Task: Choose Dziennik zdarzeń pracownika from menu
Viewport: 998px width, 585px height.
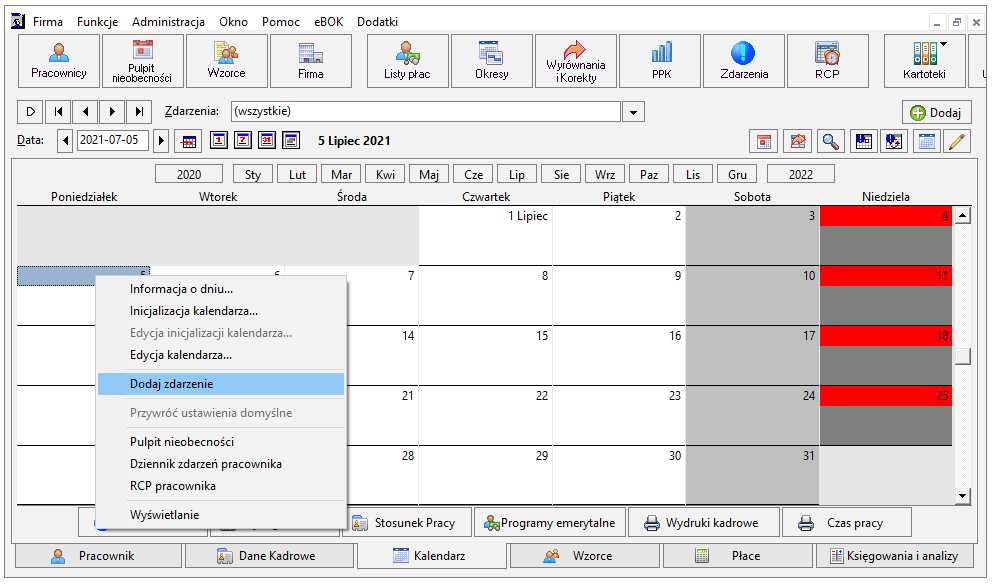Action: [x=221, y=464]
